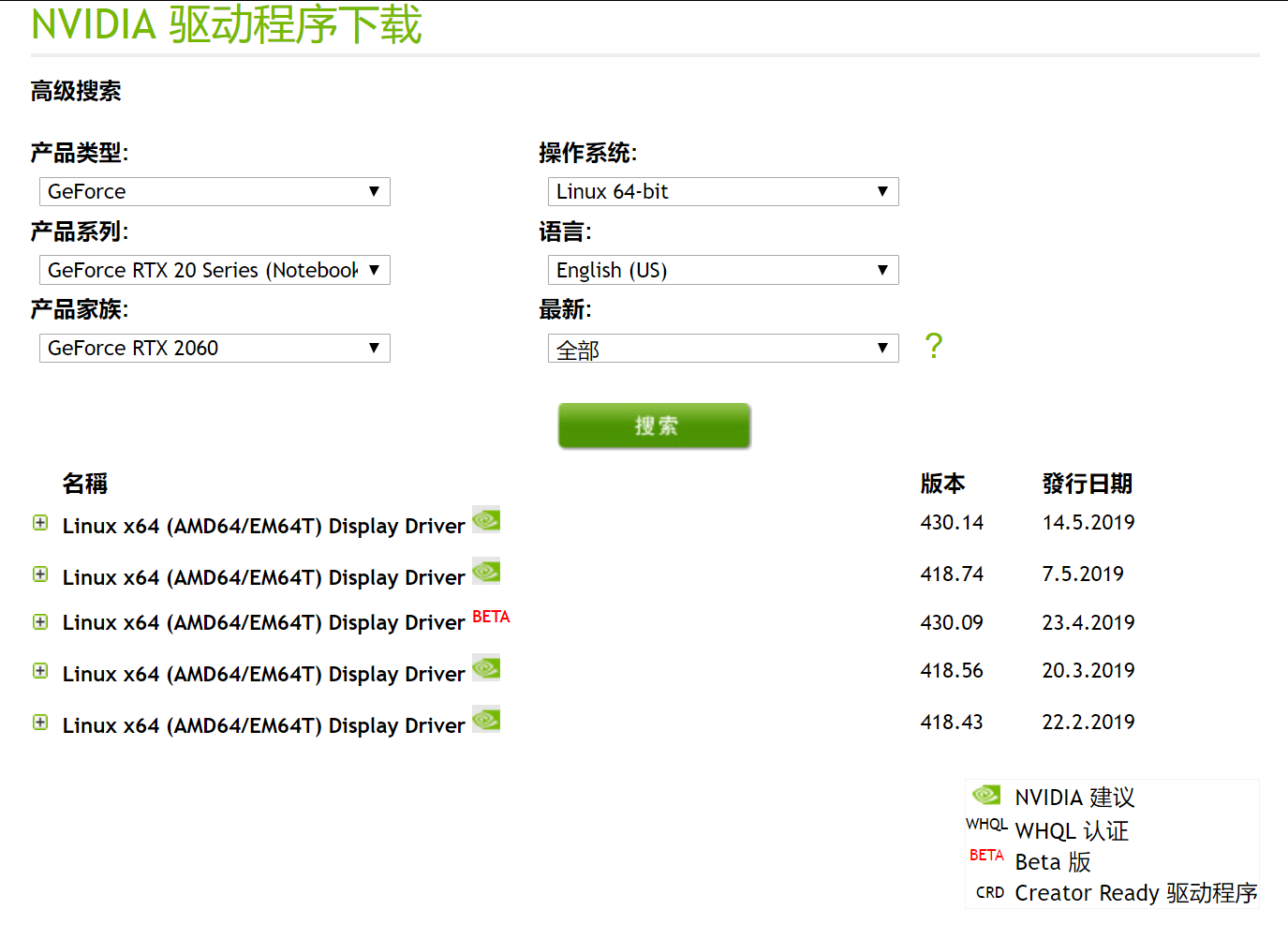Expand the 418.43 driver row

40,723
